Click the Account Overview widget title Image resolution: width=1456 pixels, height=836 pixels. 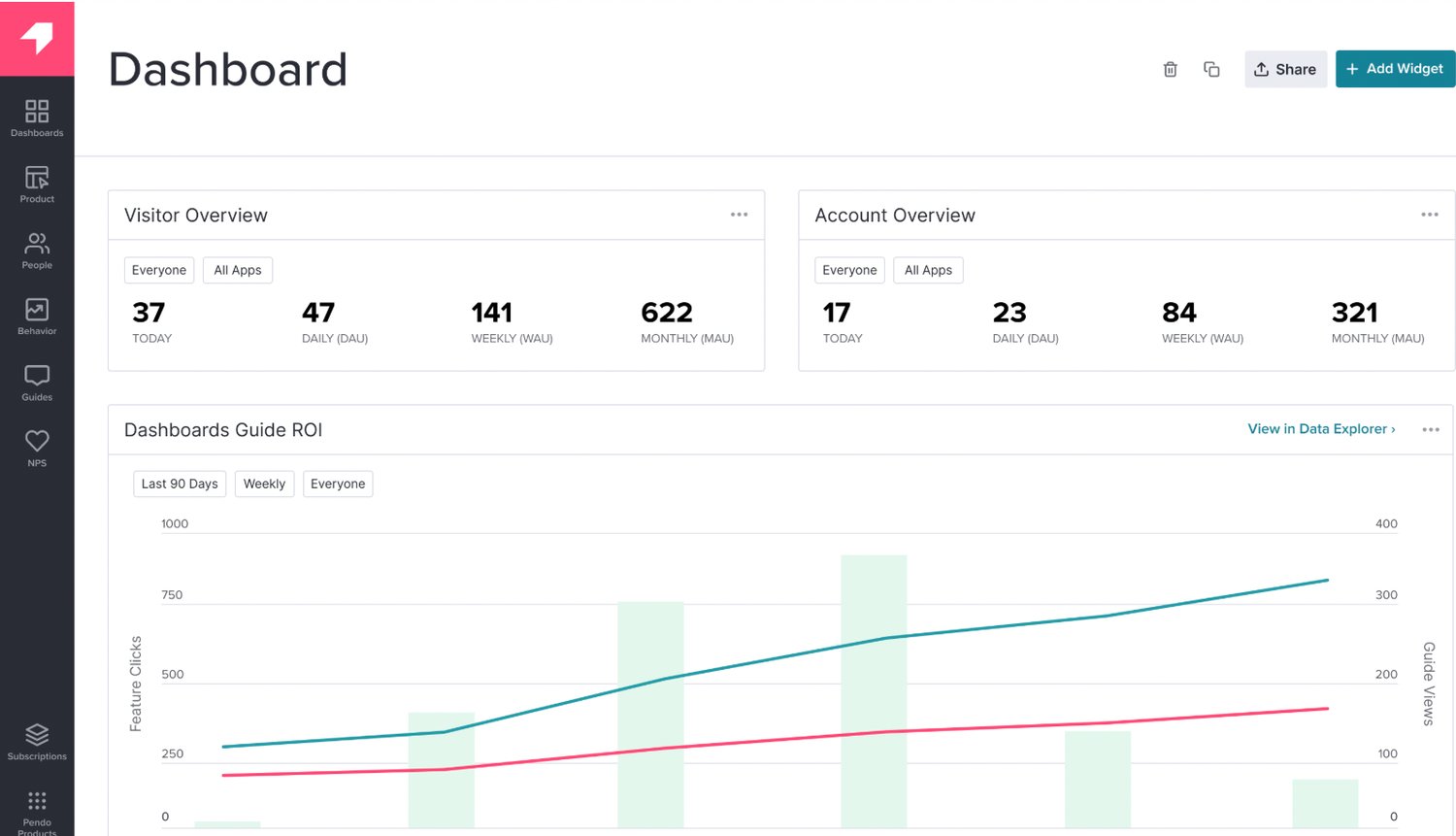[895, 216]
